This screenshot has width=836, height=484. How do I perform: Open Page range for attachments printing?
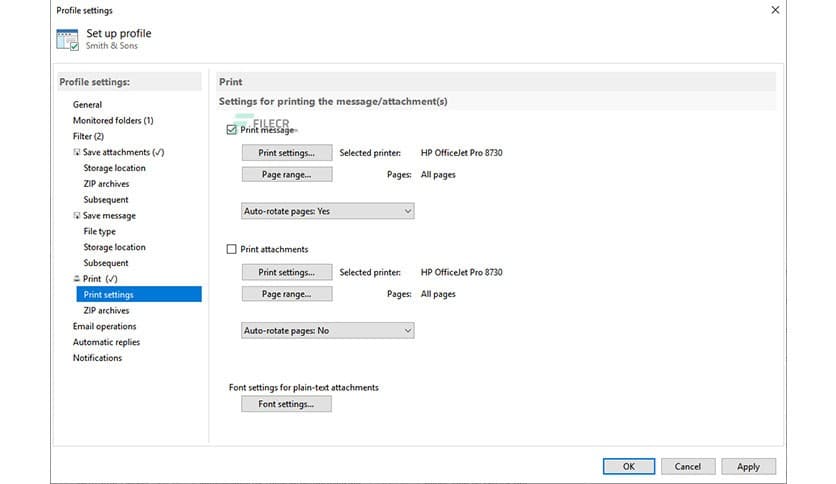coord(287,294)
